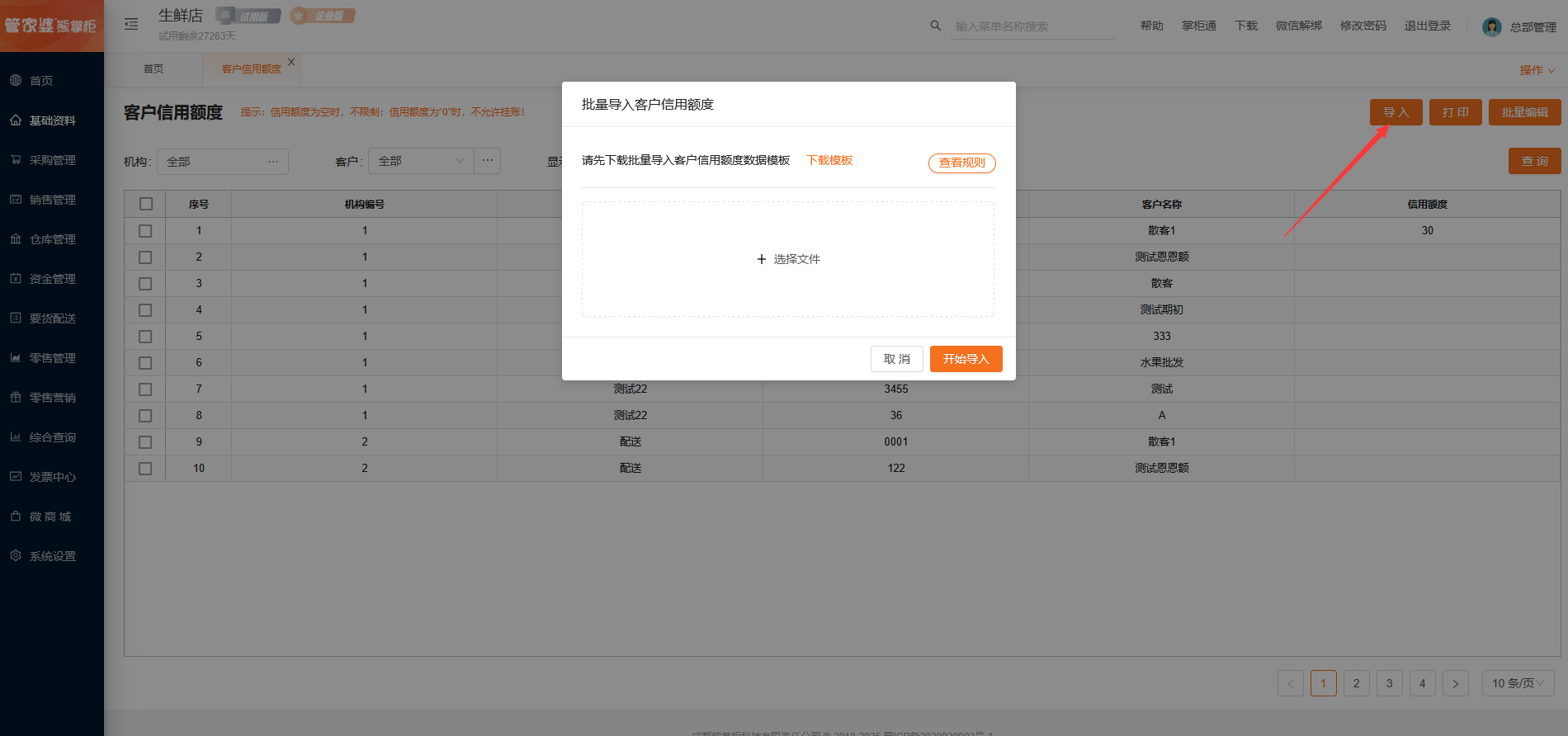Click the menu name search field
Viewport: 1568px width, 736px height.
1032,26
